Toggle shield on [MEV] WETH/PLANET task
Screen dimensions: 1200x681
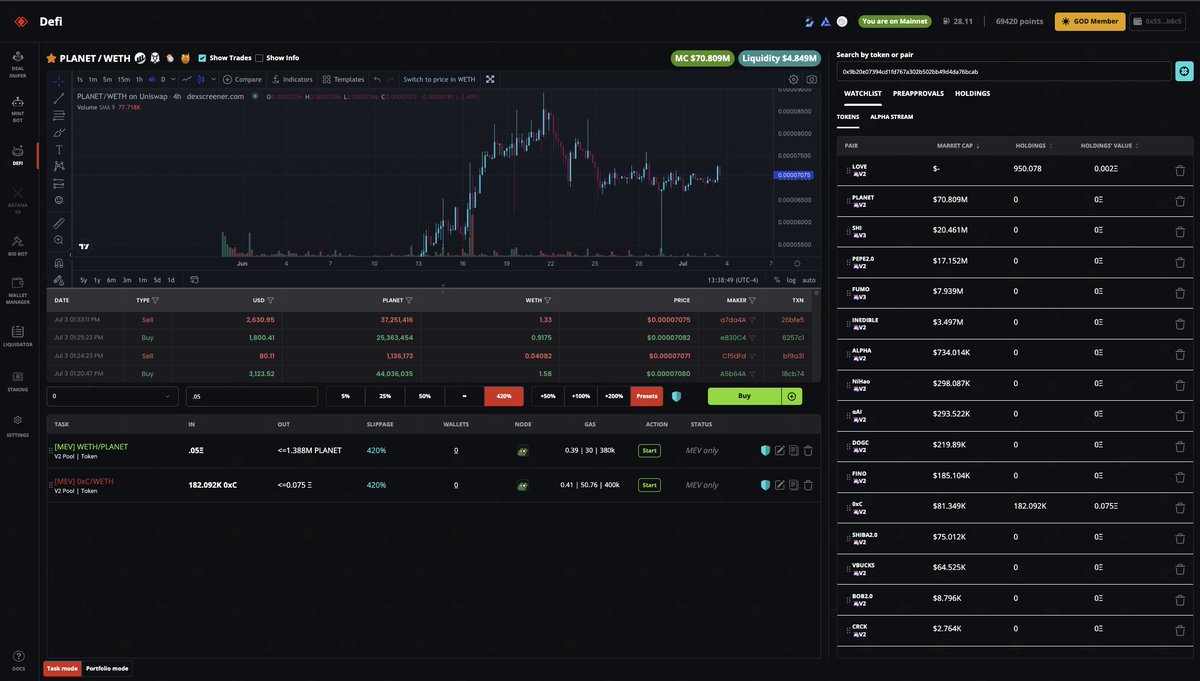766,451
